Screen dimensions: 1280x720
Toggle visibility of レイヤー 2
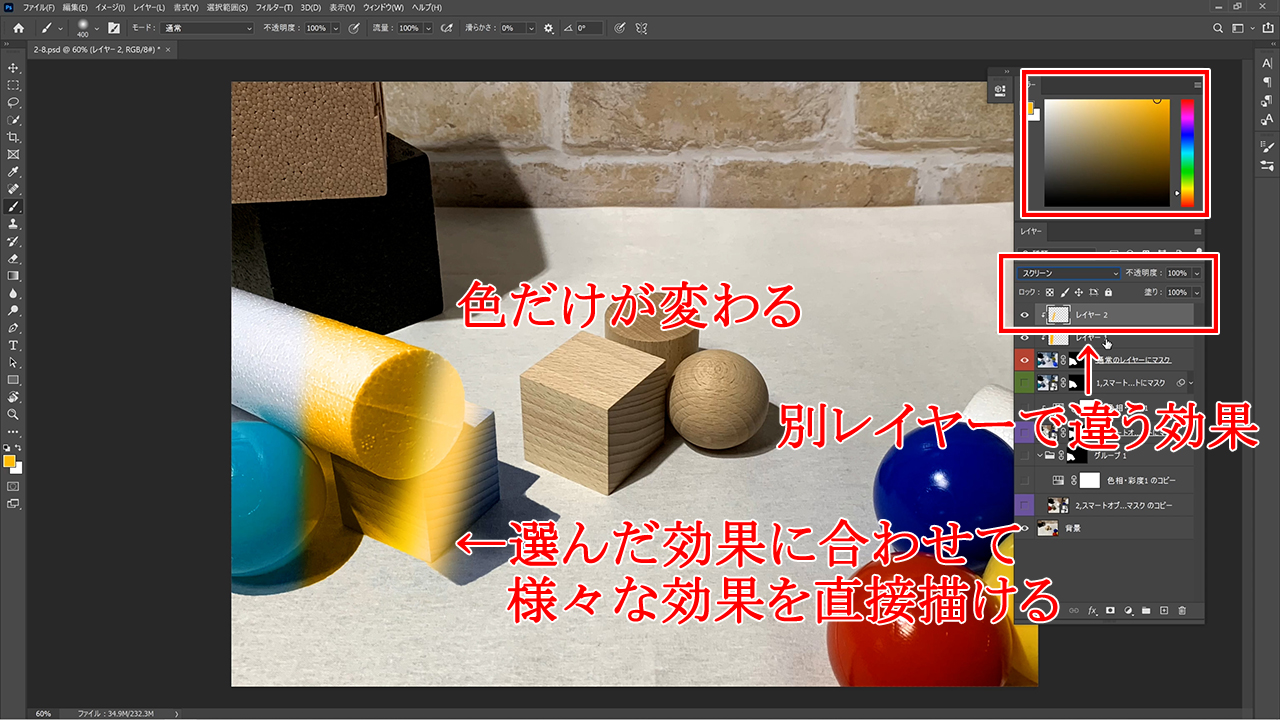pyautogui.click(x=1025, y=313)
